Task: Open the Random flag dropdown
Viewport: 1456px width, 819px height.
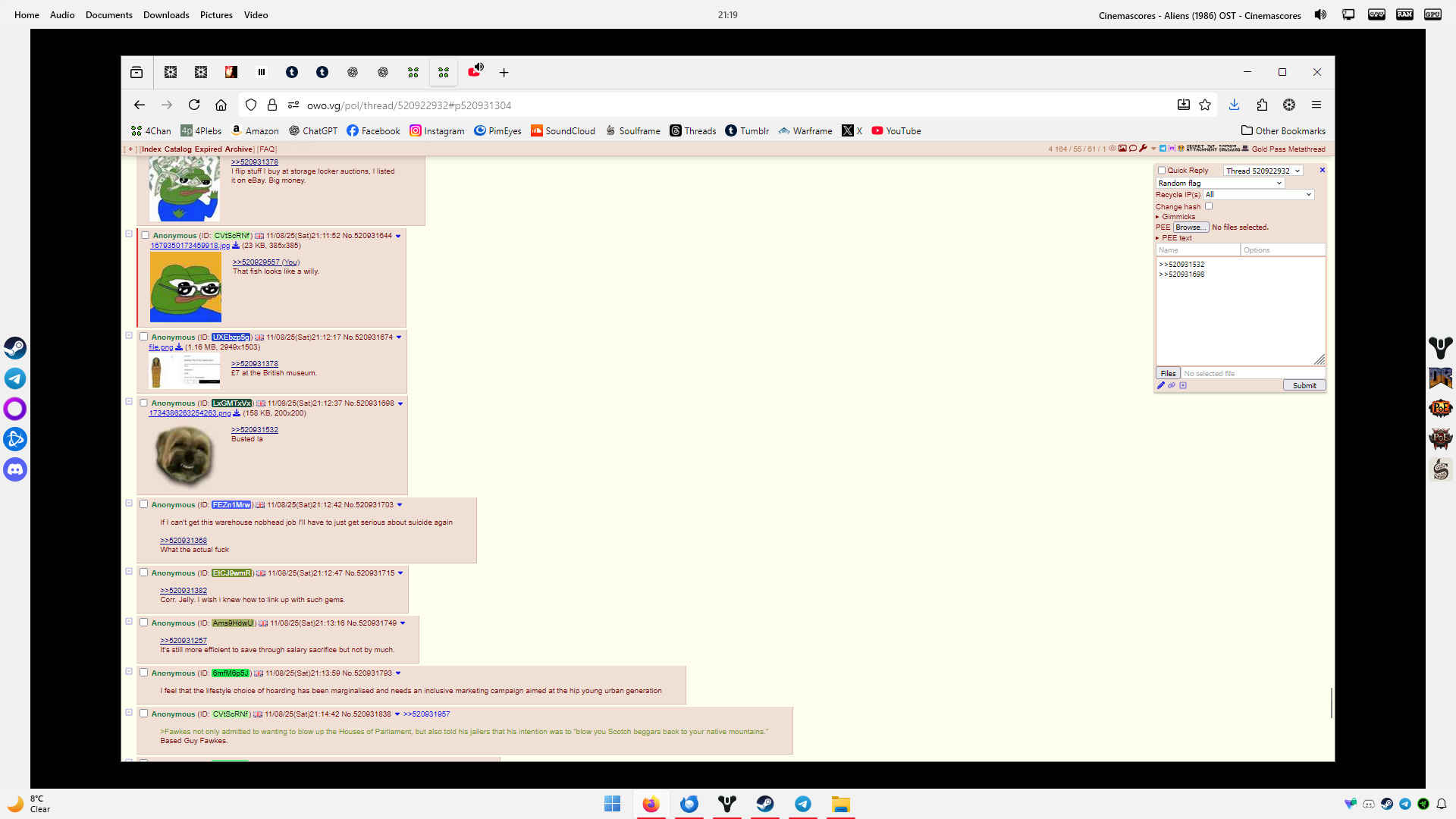Action: (x=1220, y=183)
